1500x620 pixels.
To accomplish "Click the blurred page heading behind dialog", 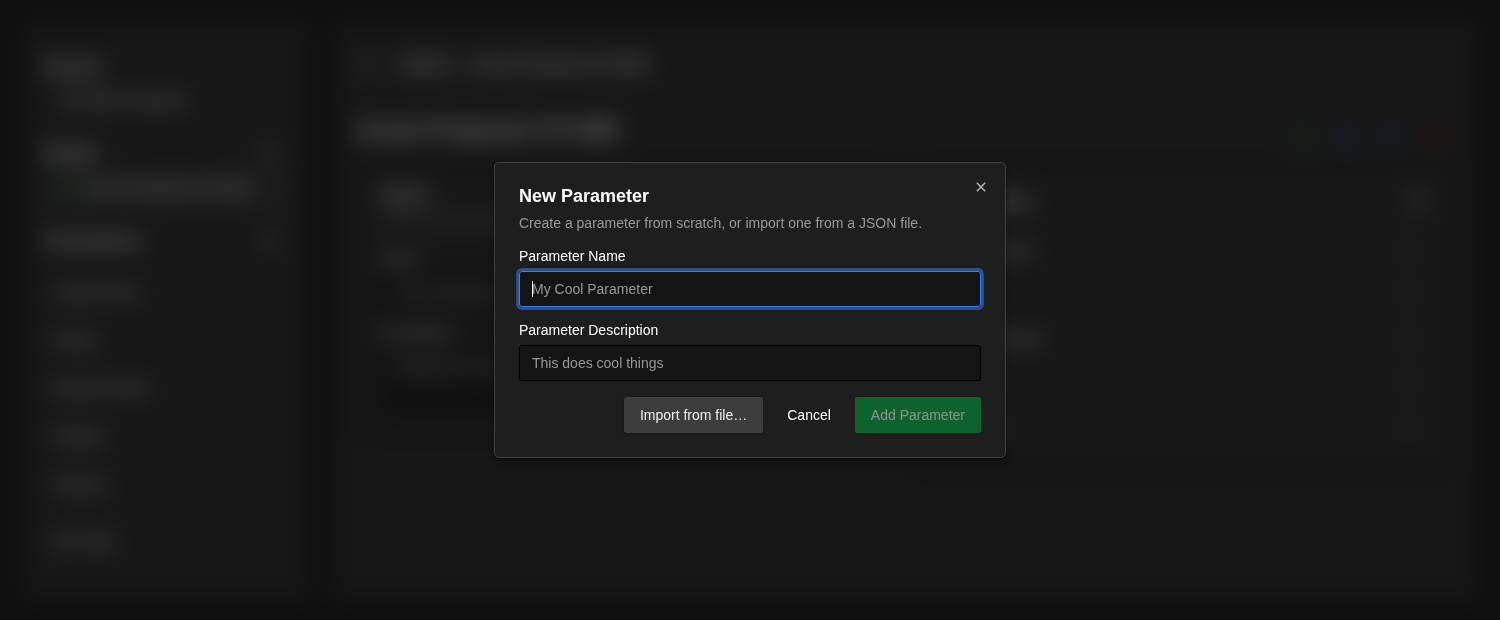I will 487,129.
